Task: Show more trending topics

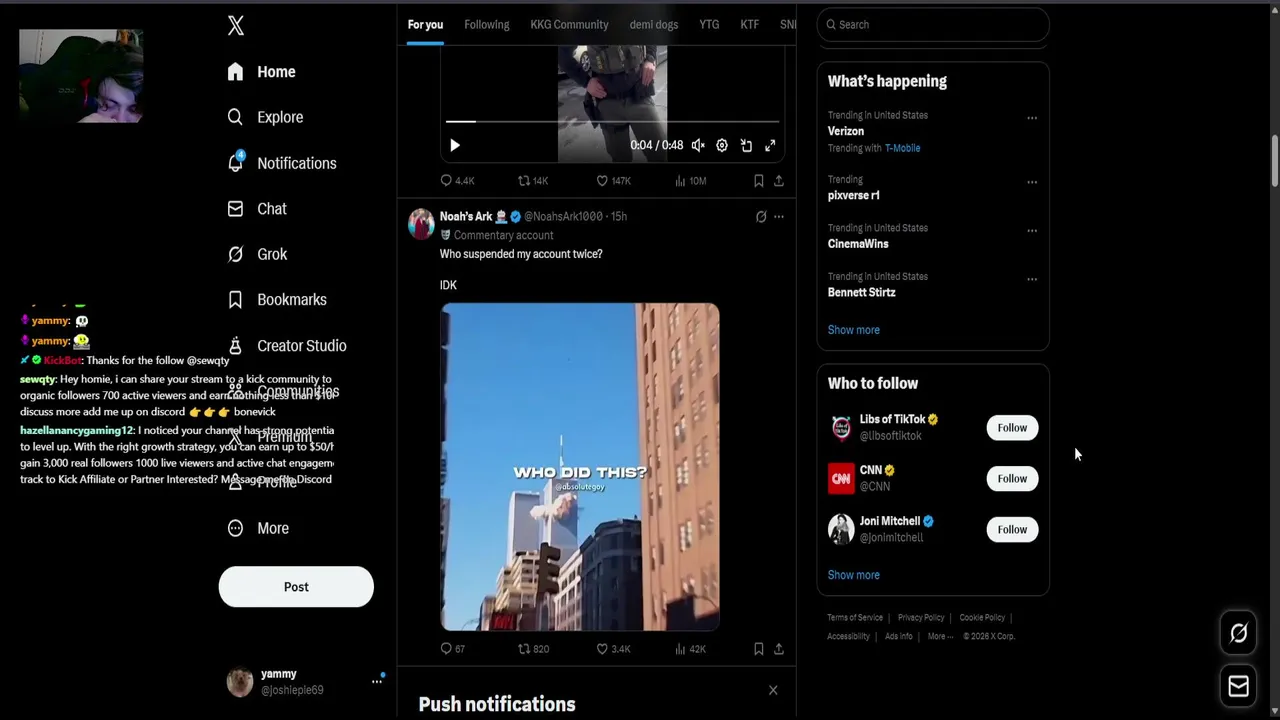Action: (x=854, y=330)
